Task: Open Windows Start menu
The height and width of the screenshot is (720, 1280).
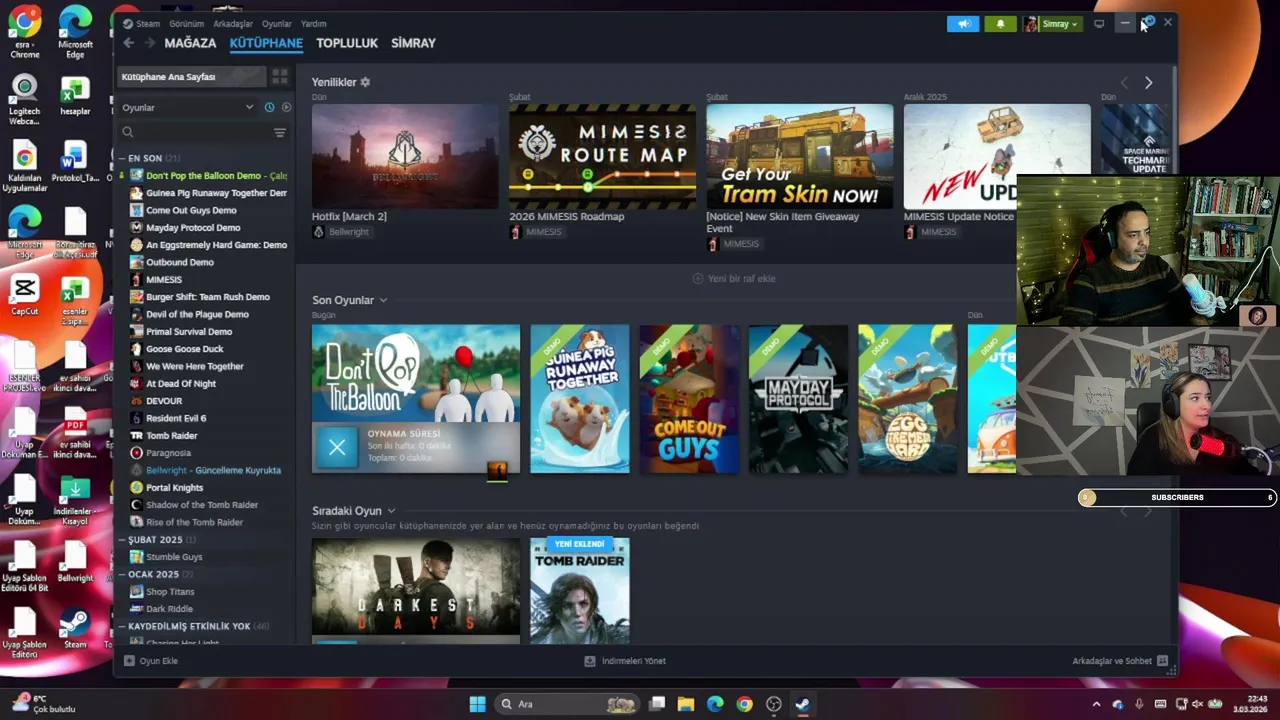Action: pyautogui.click(x=477, y=704)
